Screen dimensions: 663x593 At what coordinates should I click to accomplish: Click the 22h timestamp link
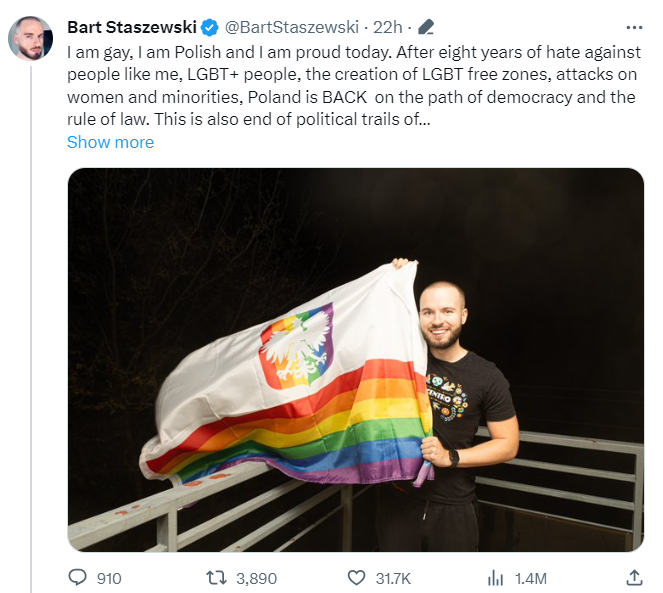tap(387, 27)
